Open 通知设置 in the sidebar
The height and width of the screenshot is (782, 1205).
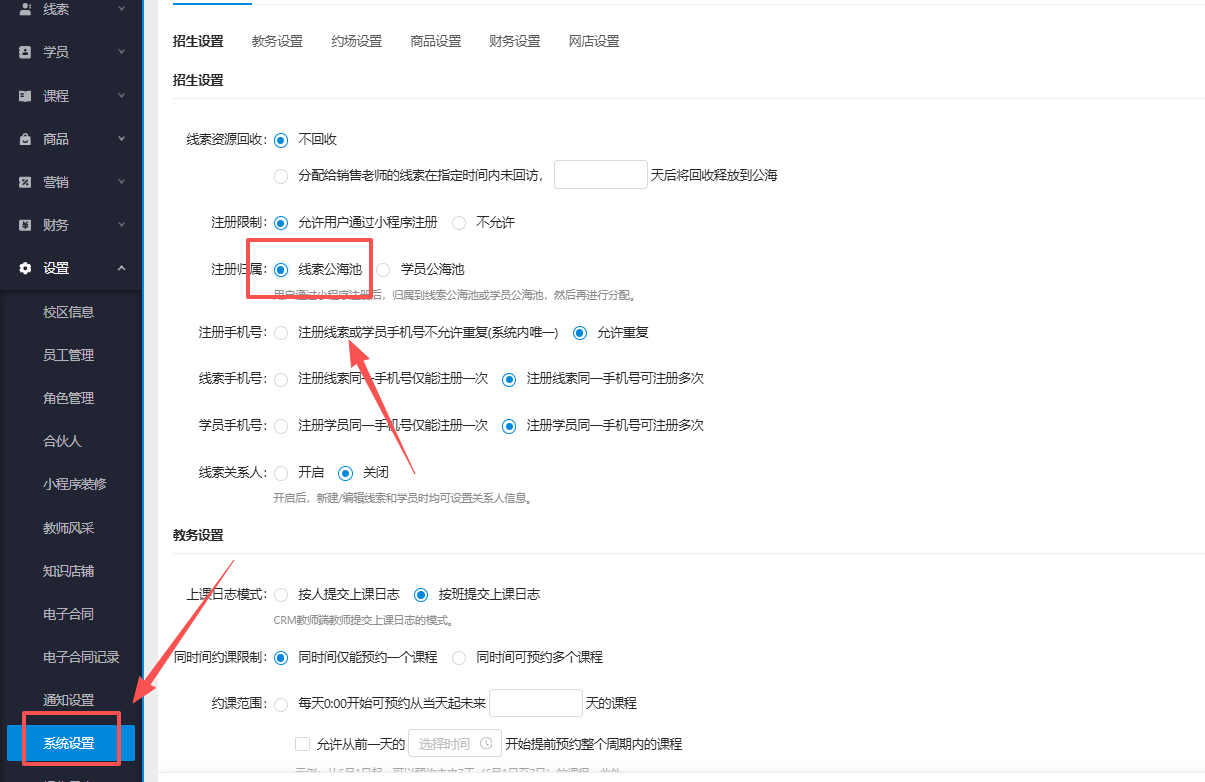69,699
